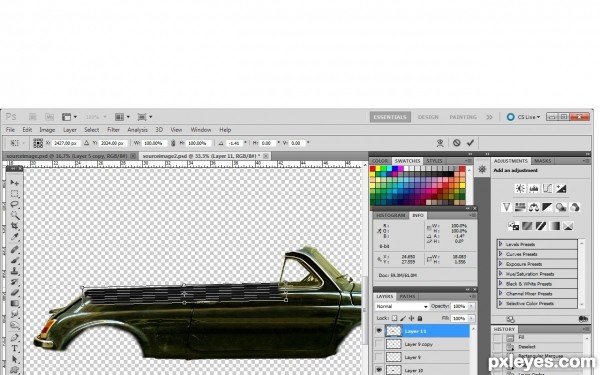Toggle lock image pixels brush icon

click(x=403, y=318)
